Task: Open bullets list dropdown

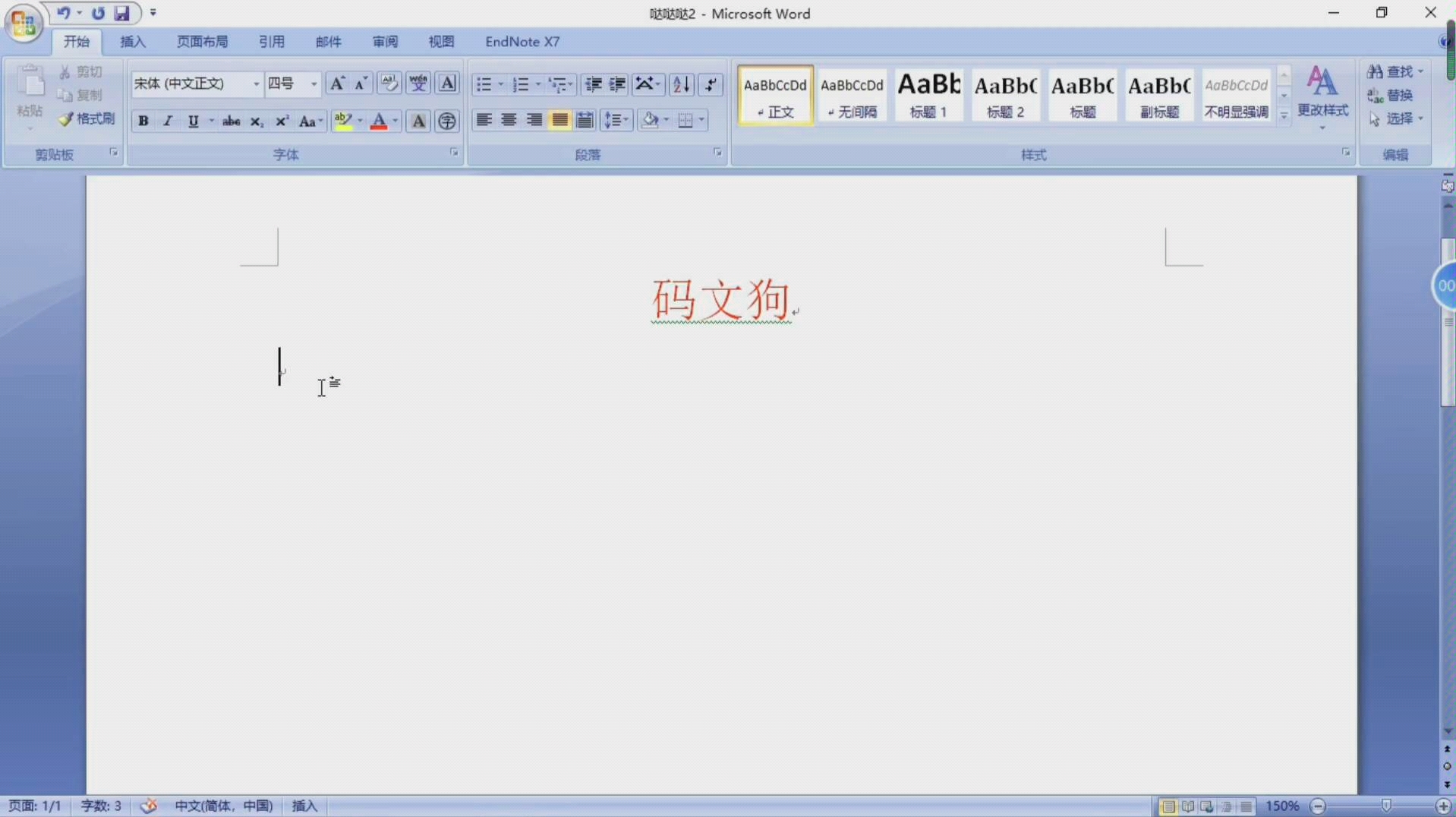Action: pyautogui.click(x=500, y=84)
